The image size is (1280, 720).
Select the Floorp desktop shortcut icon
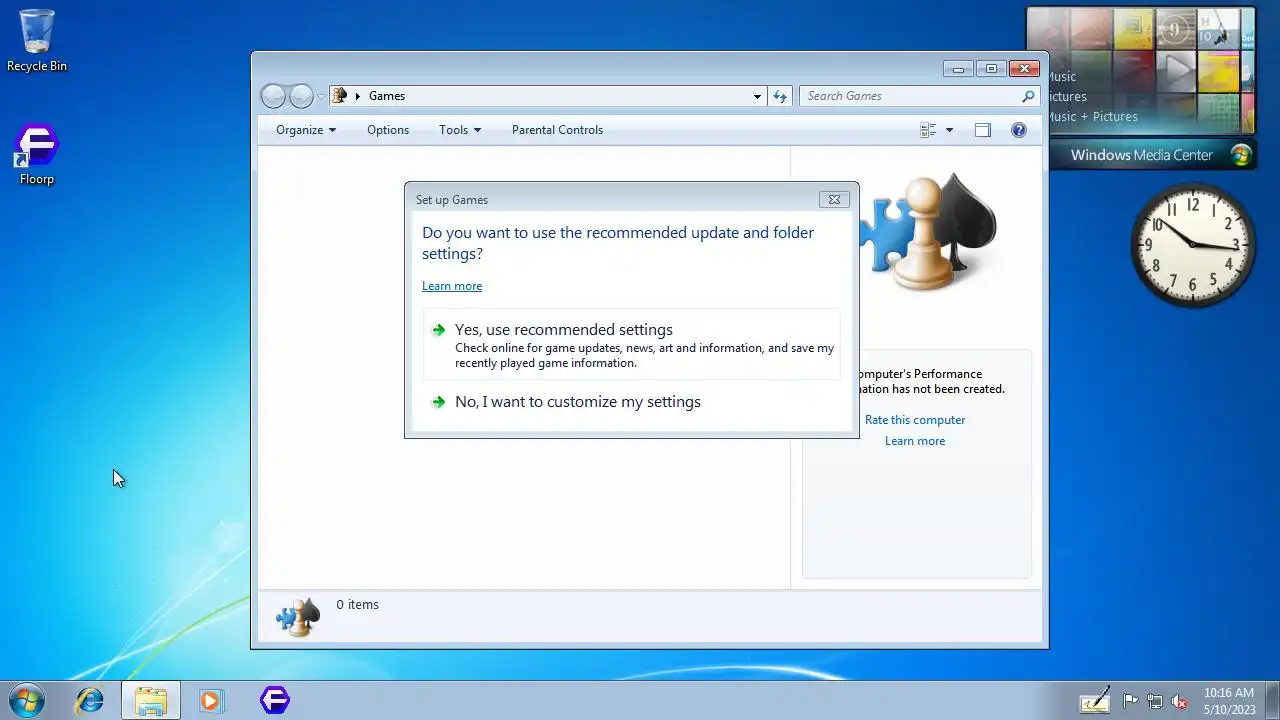[37, 155]
